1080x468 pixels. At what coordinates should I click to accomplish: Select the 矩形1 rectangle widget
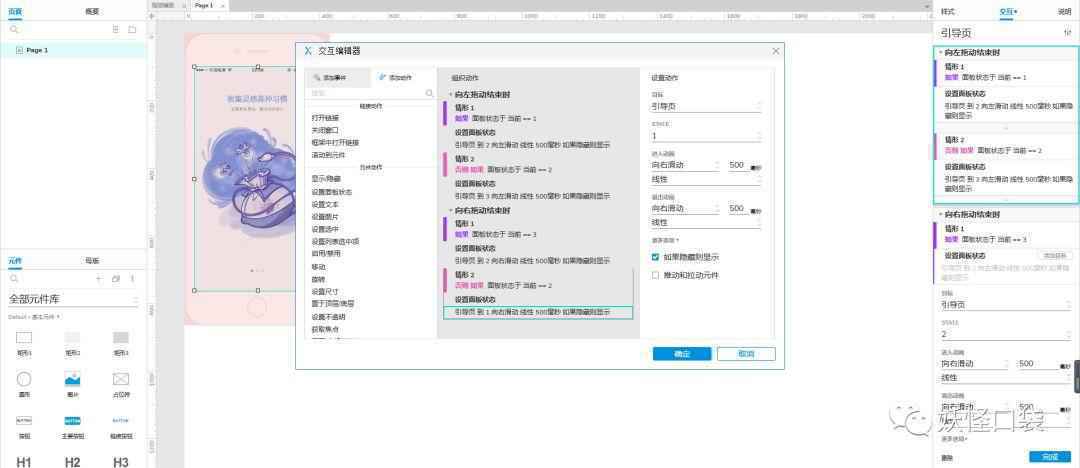click(x=24, y=342)
